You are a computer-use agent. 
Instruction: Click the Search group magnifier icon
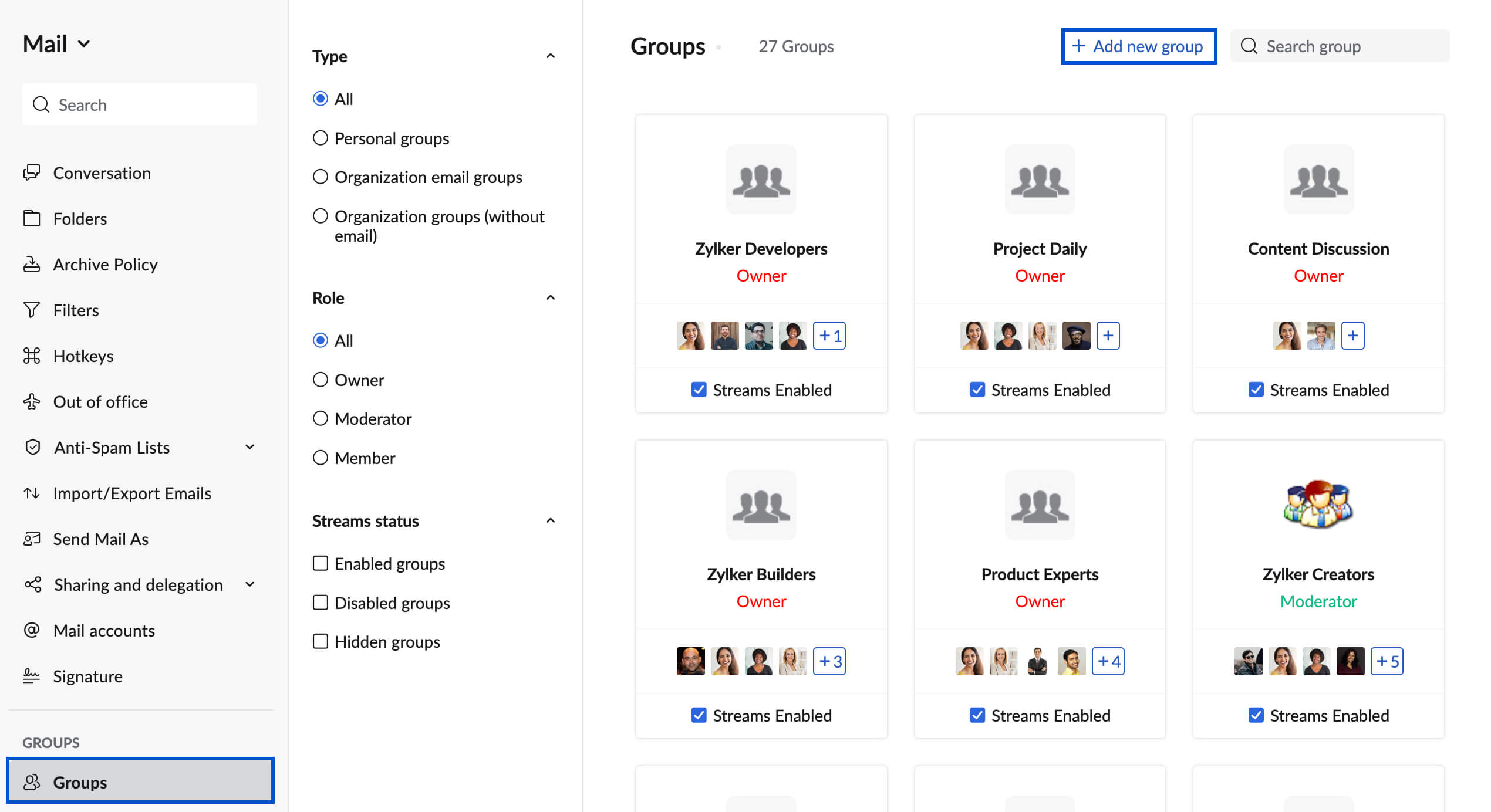(x=1249, y=46)
